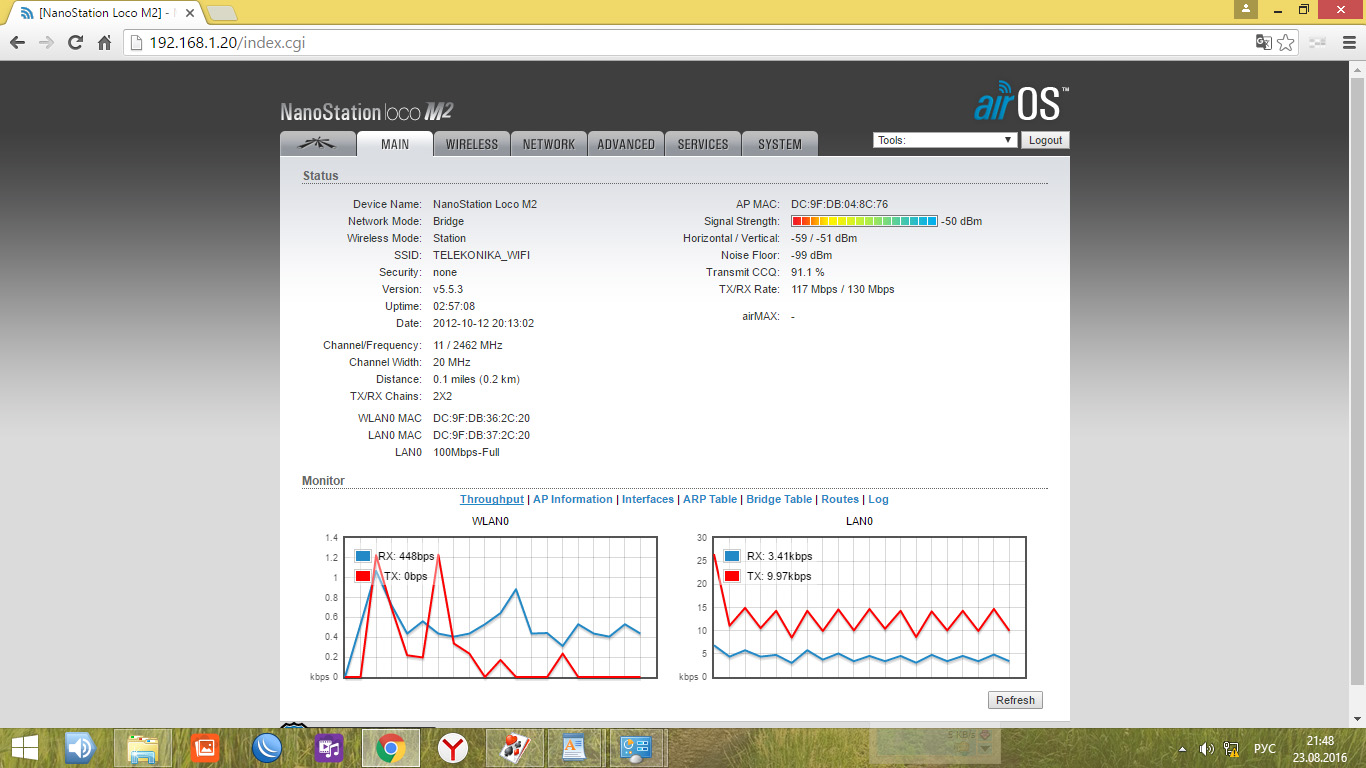Open the purple media app in taskbar
Image resolution: width=1366 pixels, height=768 pixels.
[x=329, y=747]
